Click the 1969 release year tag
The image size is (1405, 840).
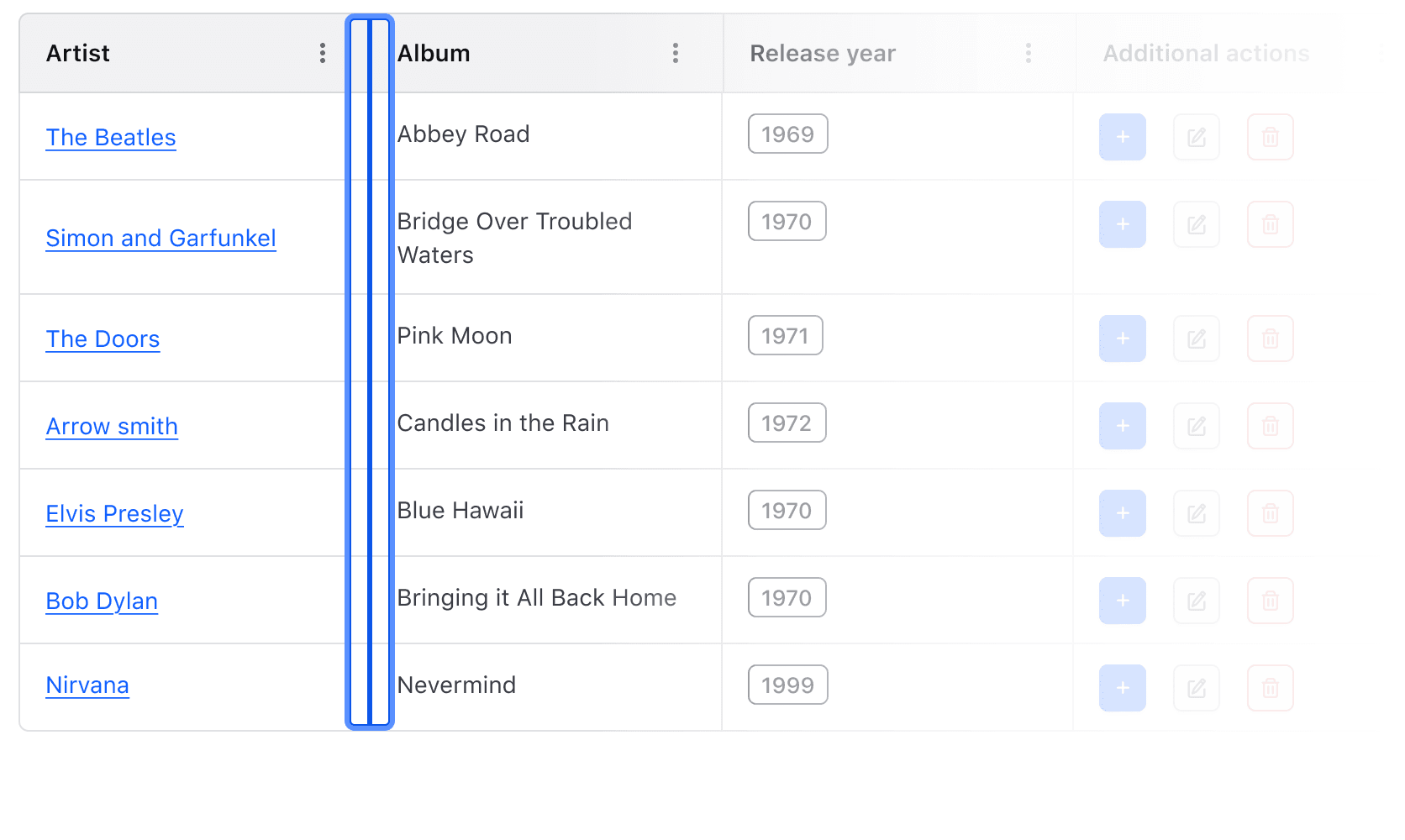pyautogui.click(x=787, y=134)
